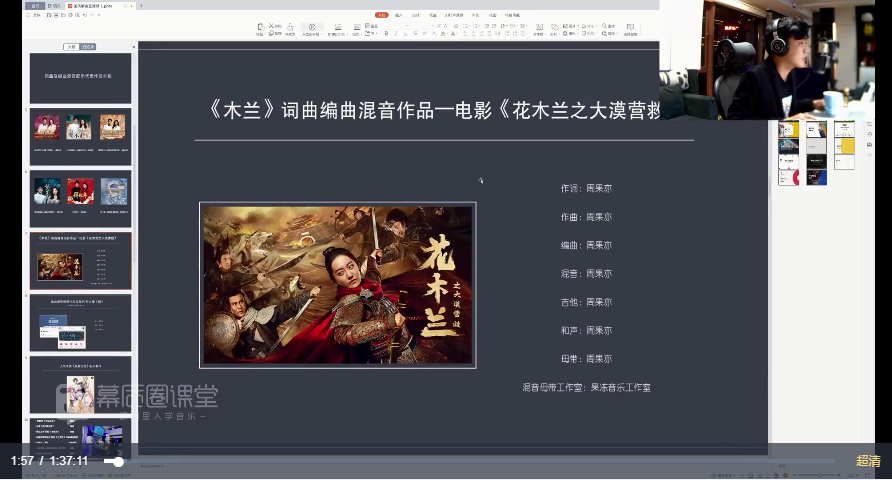Switch panel to Outline (大纲) view
Screen dimensions: 892x480
coord(72,47)
